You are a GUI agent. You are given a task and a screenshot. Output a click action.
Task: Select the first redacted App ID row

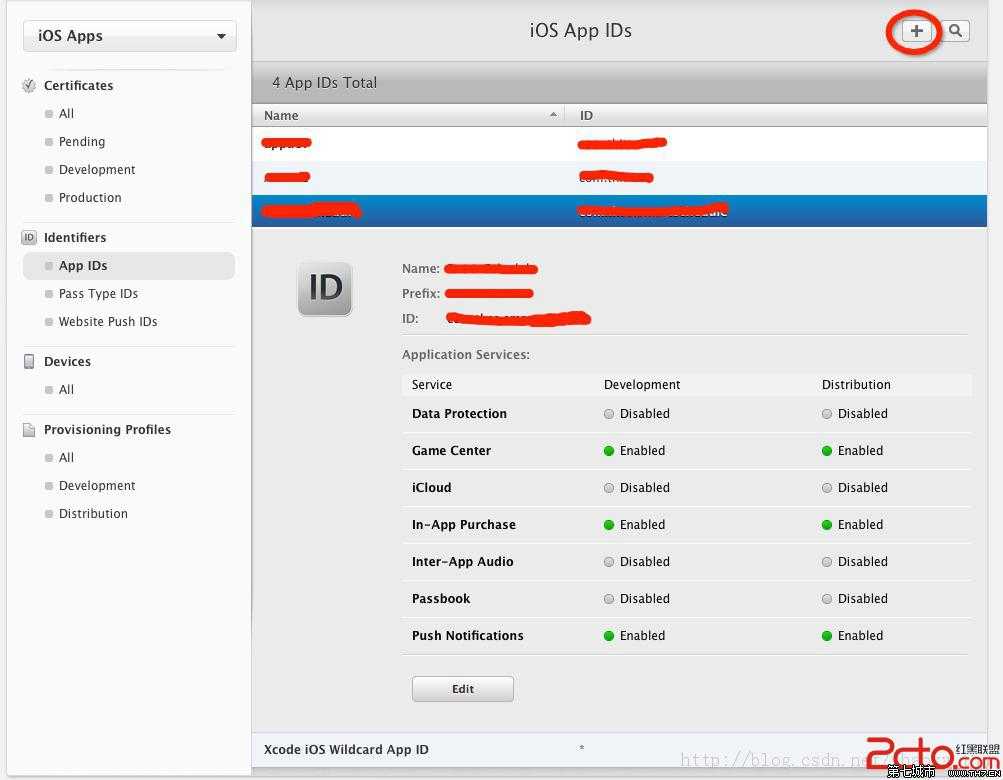[x=619, y=143]
